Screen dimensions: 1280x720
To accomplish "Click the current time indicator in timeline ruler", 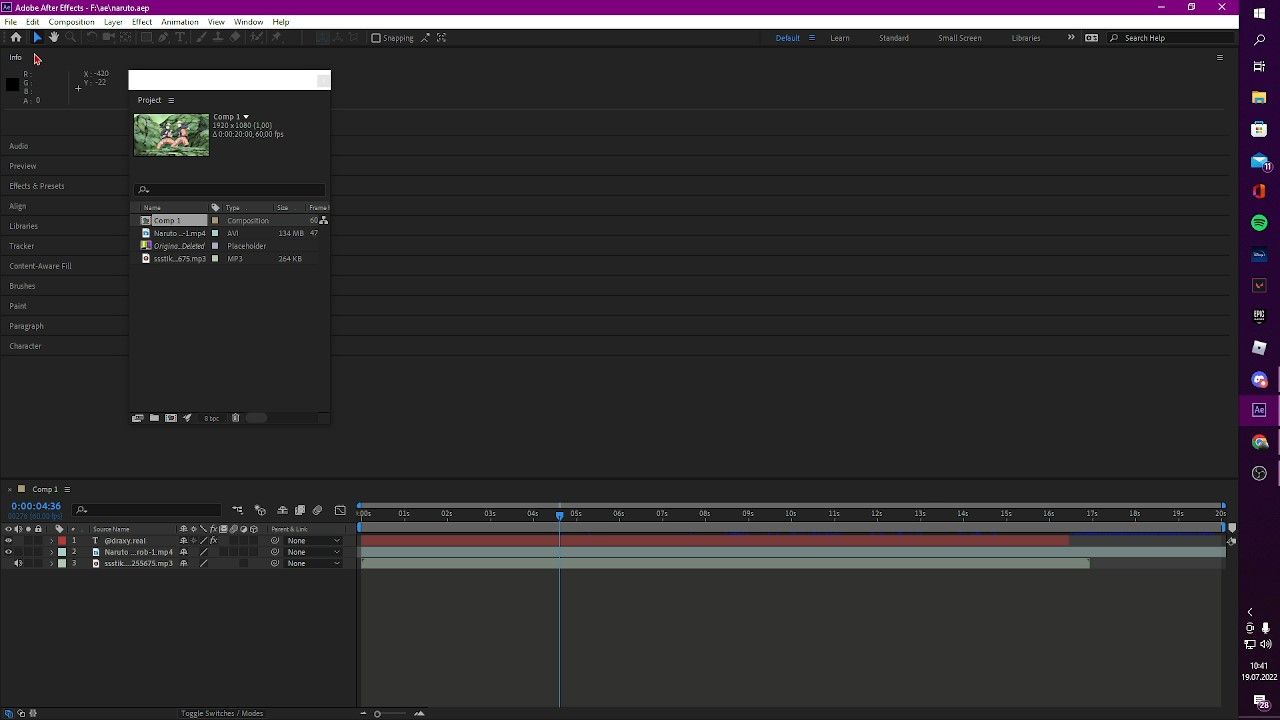I will pyautogui.click(x=560, y=514).
